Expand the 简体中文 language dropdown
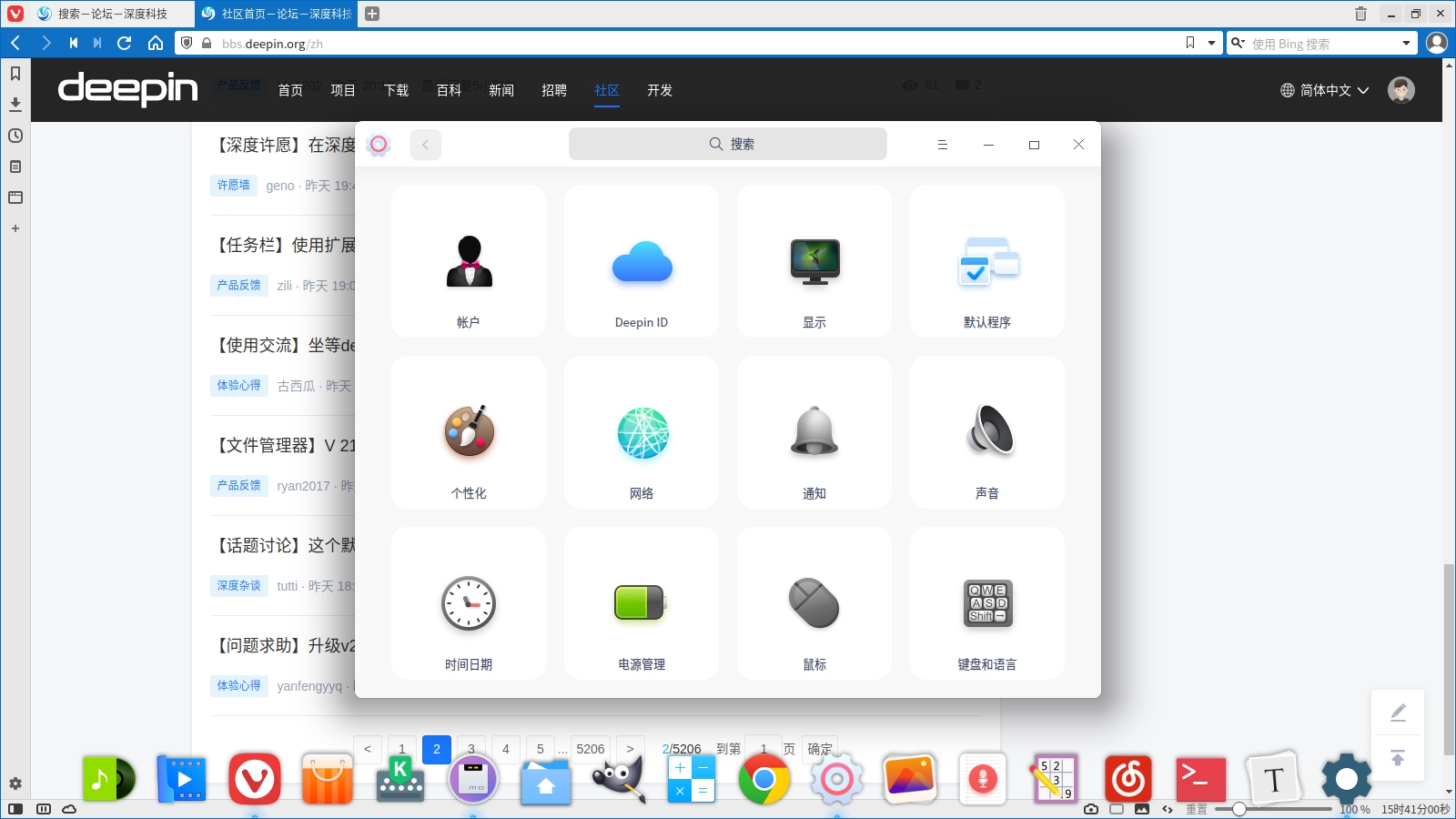1456x819 pixels. [x=1324, y=90]
